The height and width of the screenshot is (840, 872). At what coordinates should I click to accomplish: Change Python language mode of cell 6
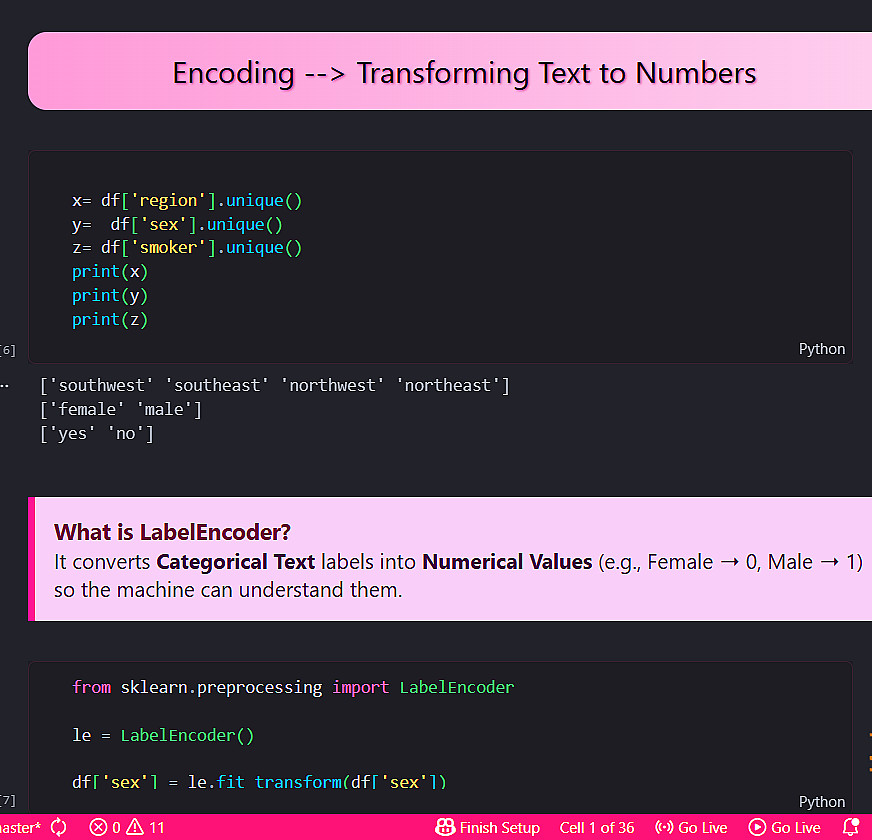(821, 349)
